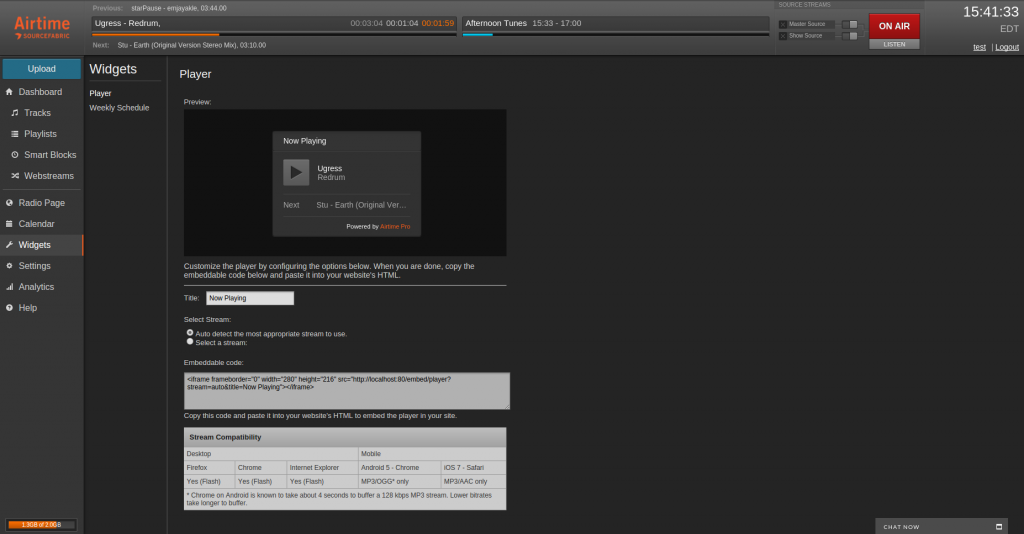Click the 'Firefox' table cell
Image resolution: width=1024 pixels, height=534 pixels.
point(210,467)
